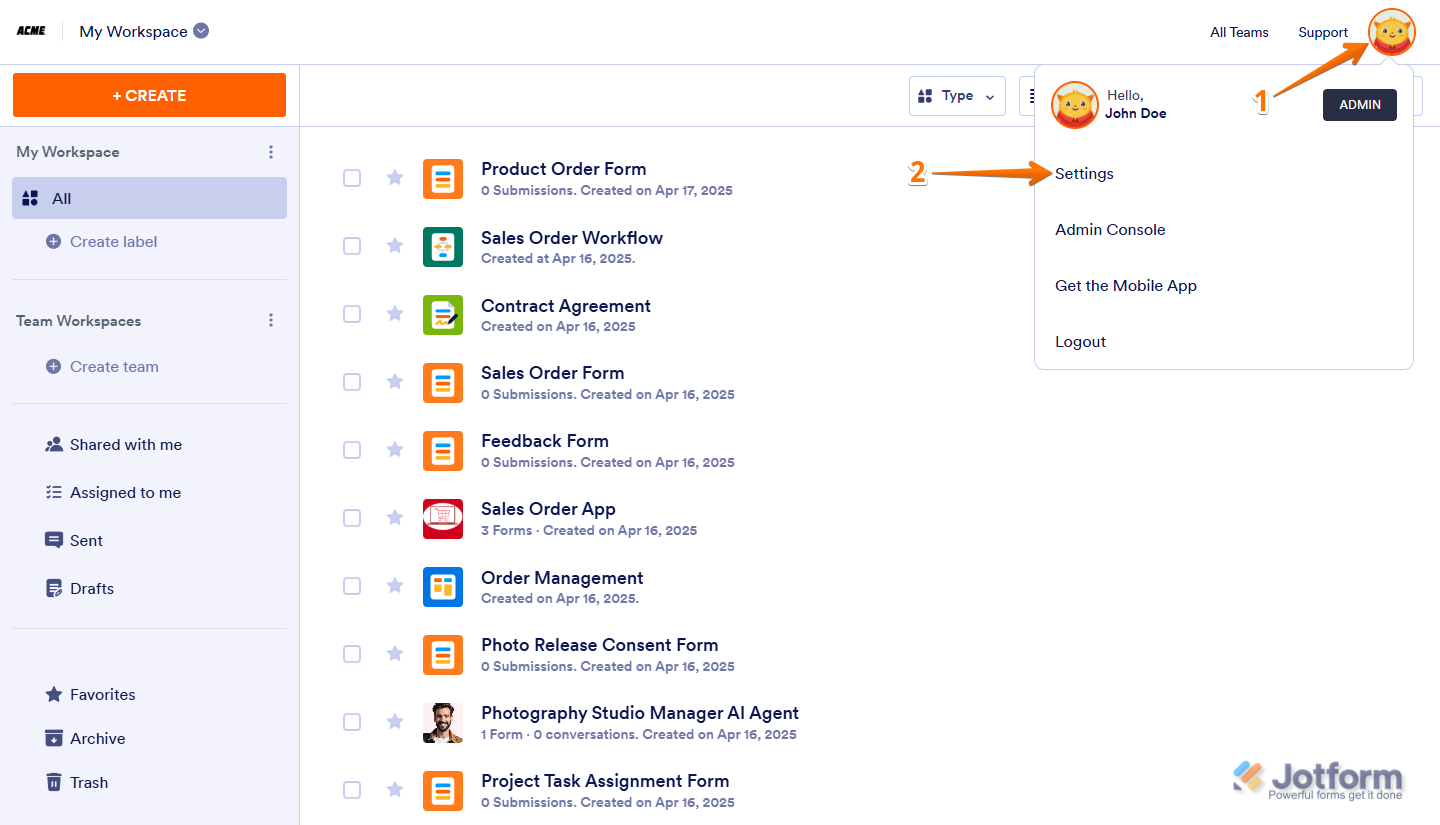Tick the Photo Release Consent Form checkbox
The width and height of the screenshot is (1440, 825).
click(352, 654)
